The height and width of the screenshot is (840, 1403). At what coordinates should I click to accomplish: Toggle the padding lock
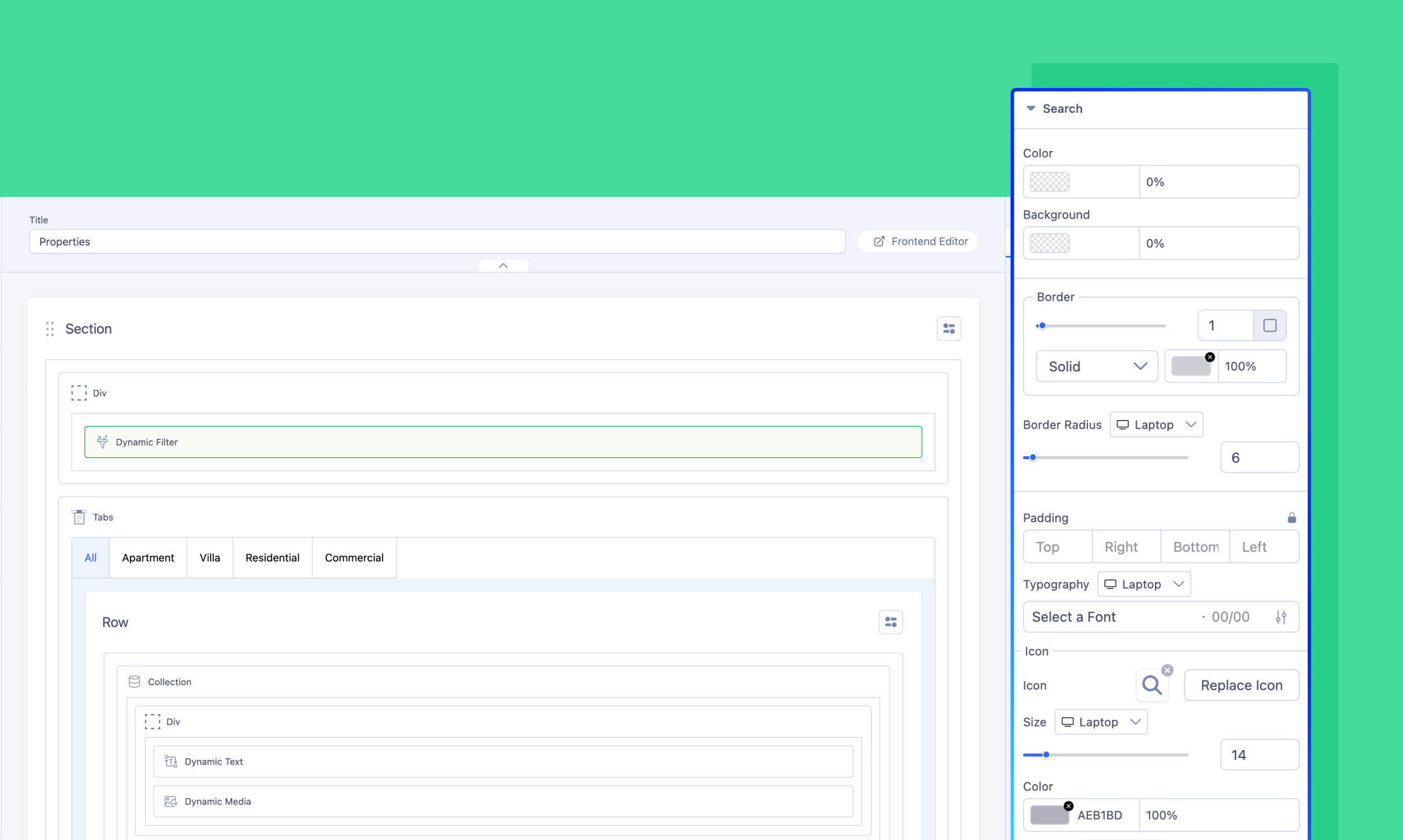[x=1291, y=518]
